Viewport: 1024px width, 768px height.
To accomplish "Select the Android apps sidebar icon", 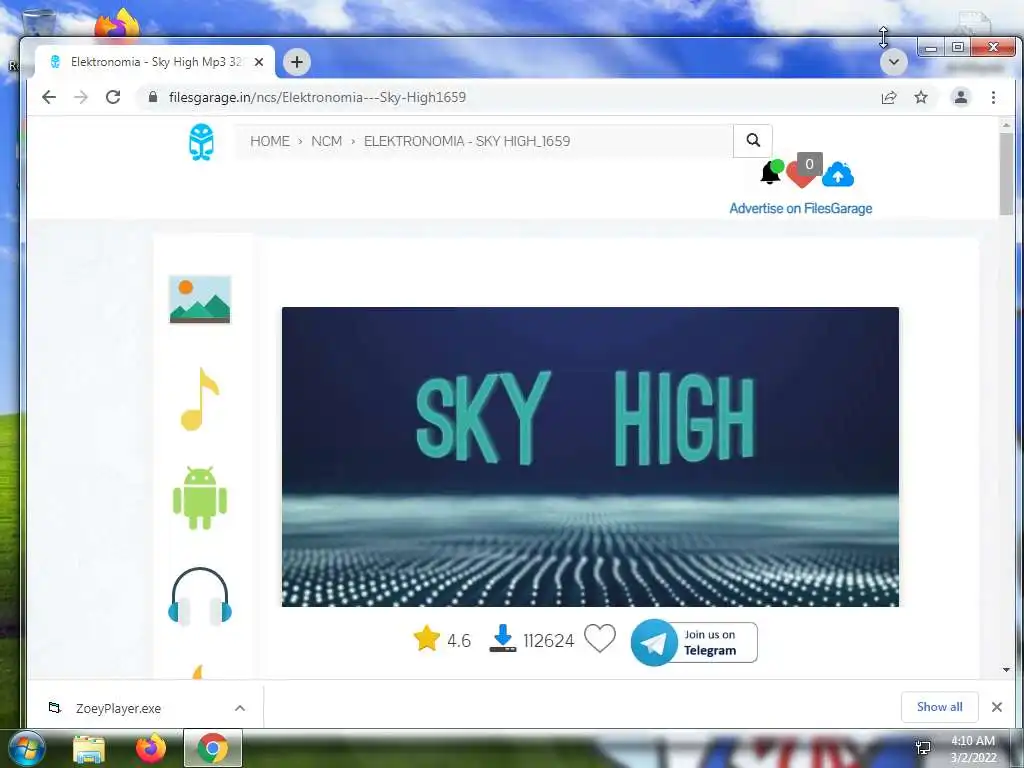I will [x=200, y=498].
